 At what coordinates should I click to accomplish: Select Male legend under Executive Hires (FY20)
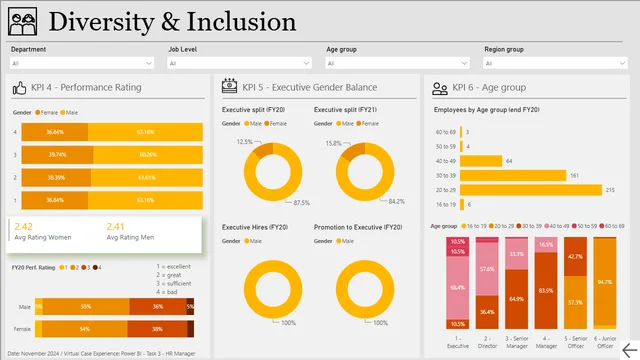[x=253, y=241]
